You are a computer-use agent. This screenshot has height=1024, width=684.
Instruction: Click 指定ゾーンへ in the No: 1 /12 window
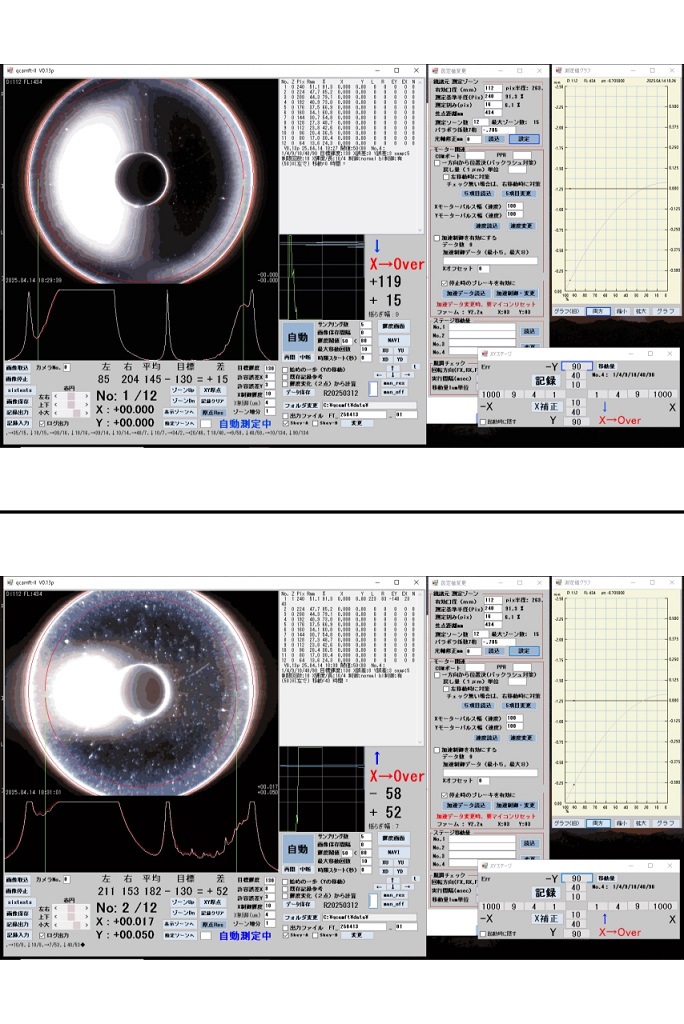[x=179, y=423]
